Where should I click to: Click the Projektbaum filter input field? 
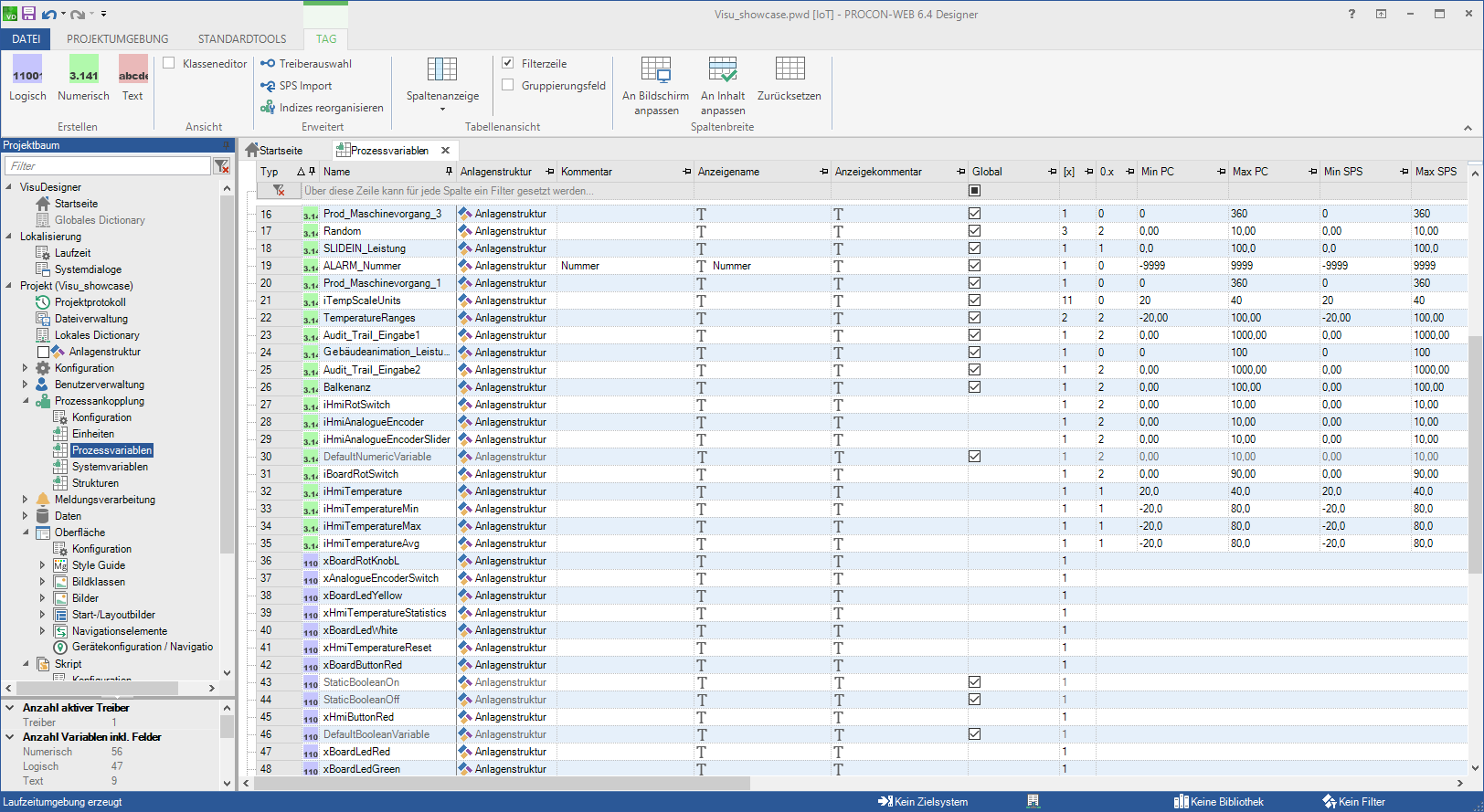(x=108, y=166)
